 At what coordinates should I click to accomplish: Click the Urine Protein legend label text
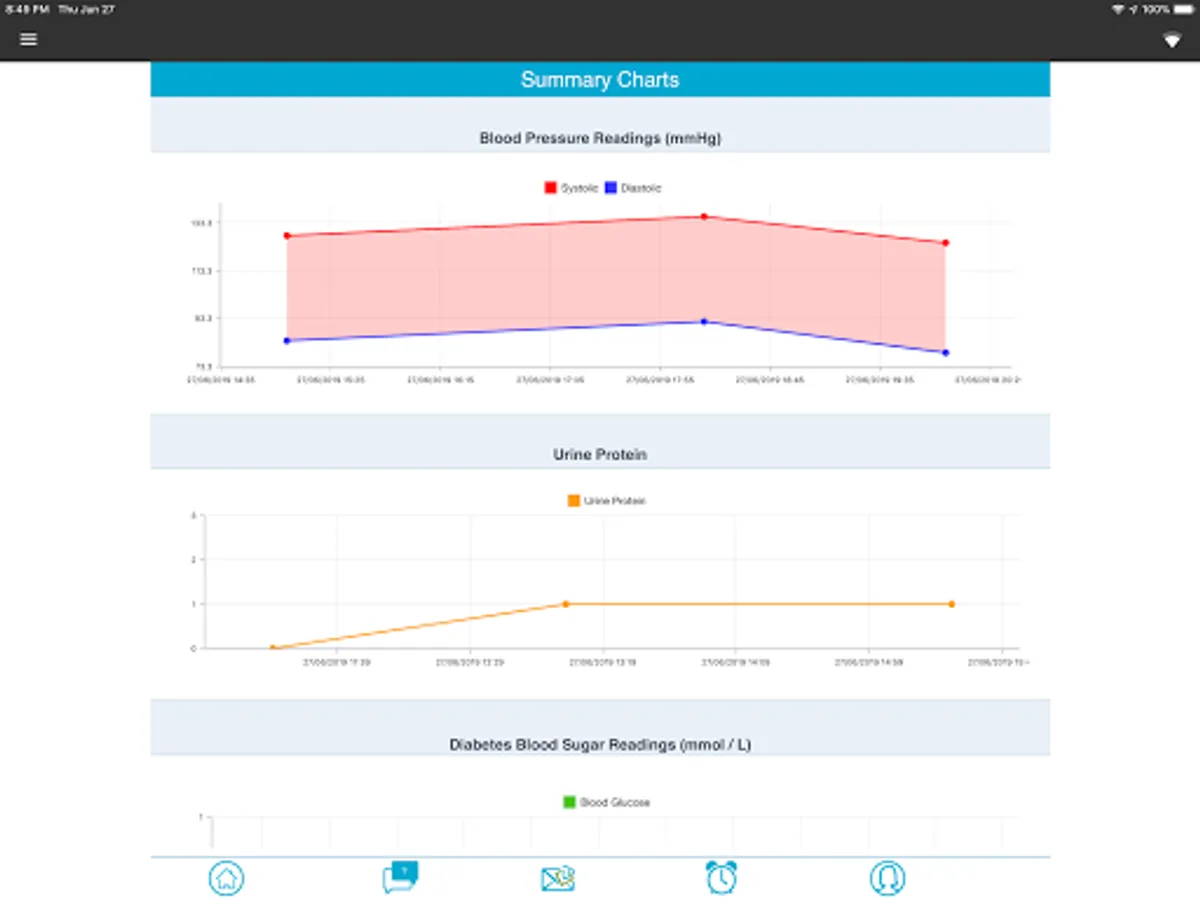tap(615, 500)
